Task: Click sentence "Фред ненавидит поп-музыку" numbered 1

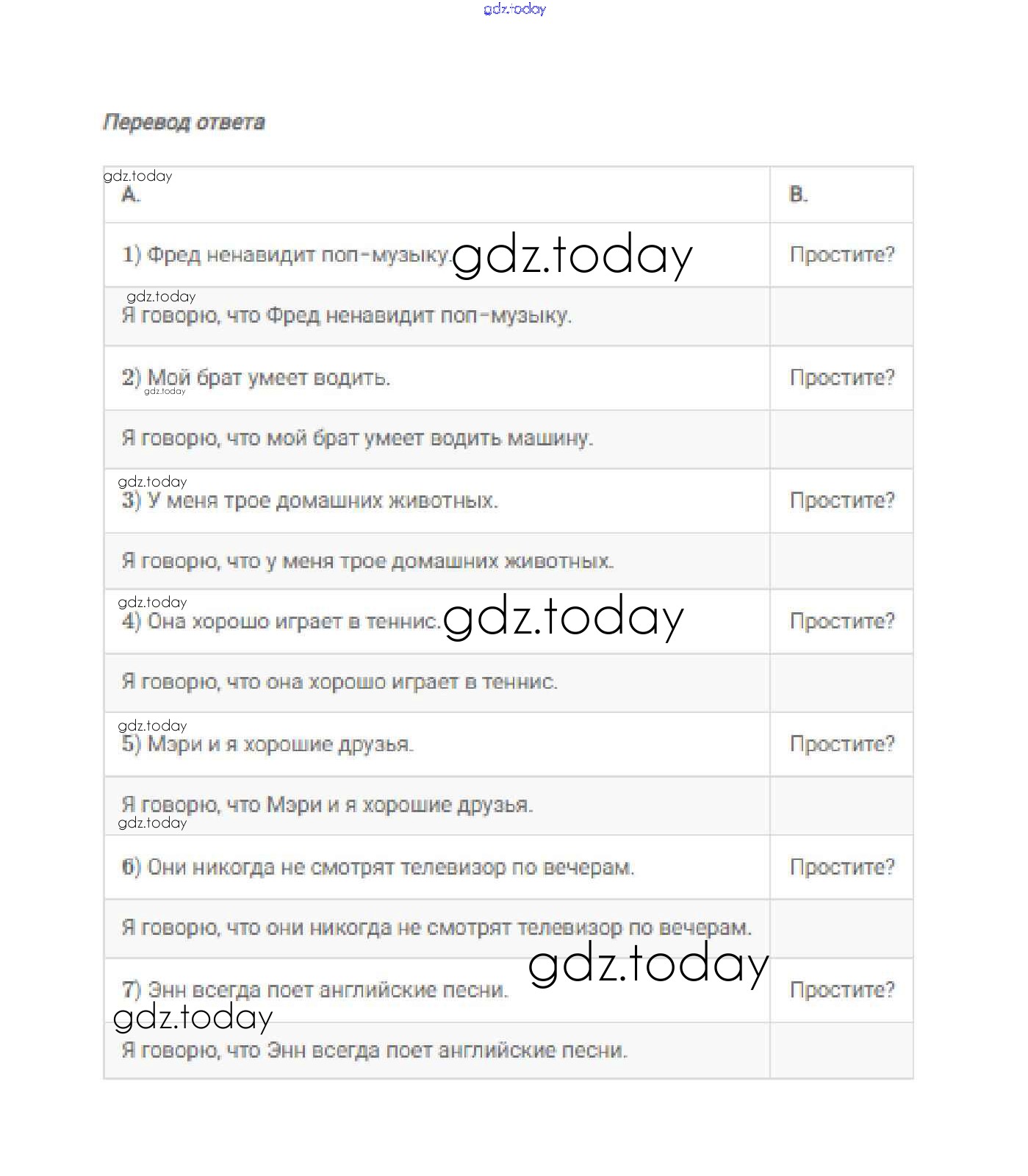Action: click(x=286, y=255)
